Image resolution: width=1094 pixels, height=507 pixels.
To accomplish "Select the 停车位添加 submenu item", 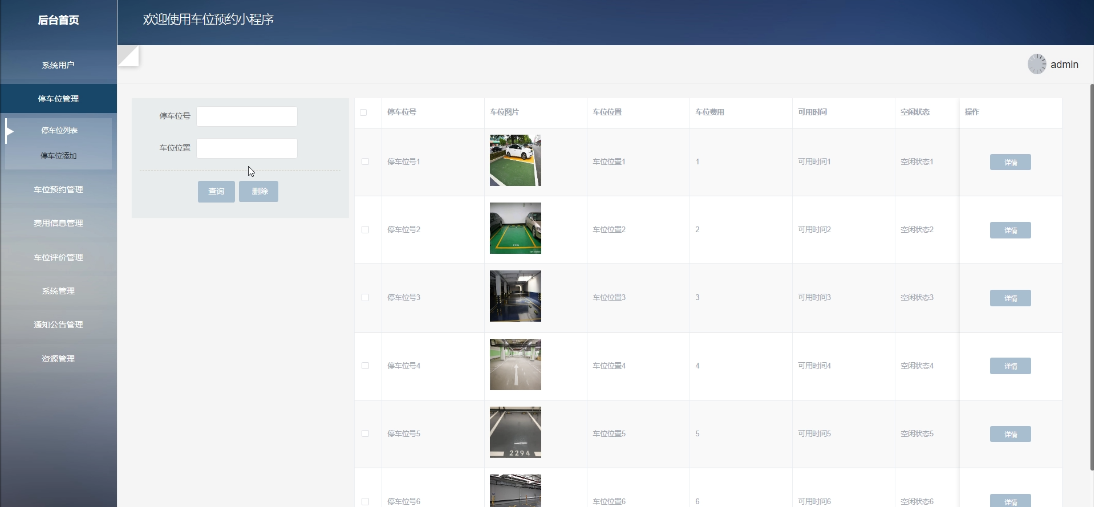I will coord(59,156).
